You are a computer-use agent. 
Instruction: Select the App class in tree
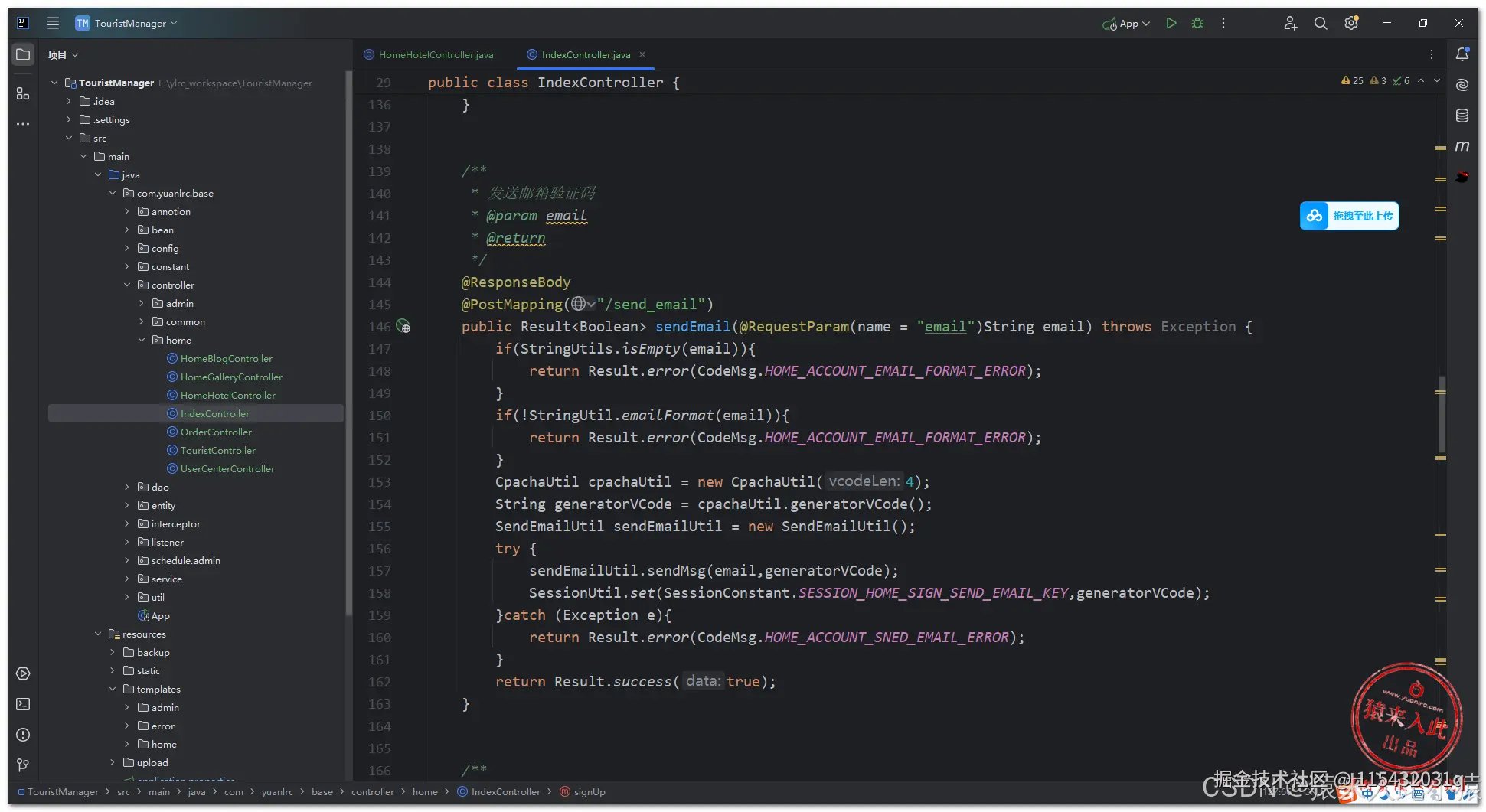click(154, 615)
